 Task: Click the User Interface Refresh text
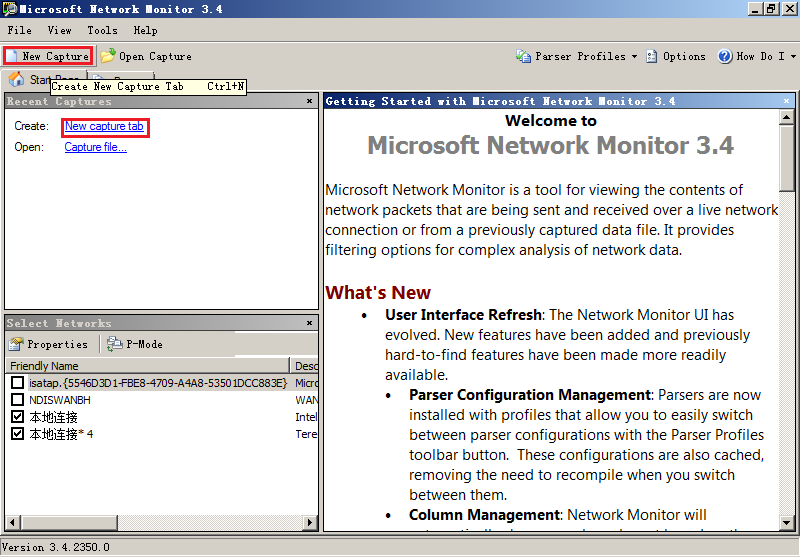coord(463,315)
